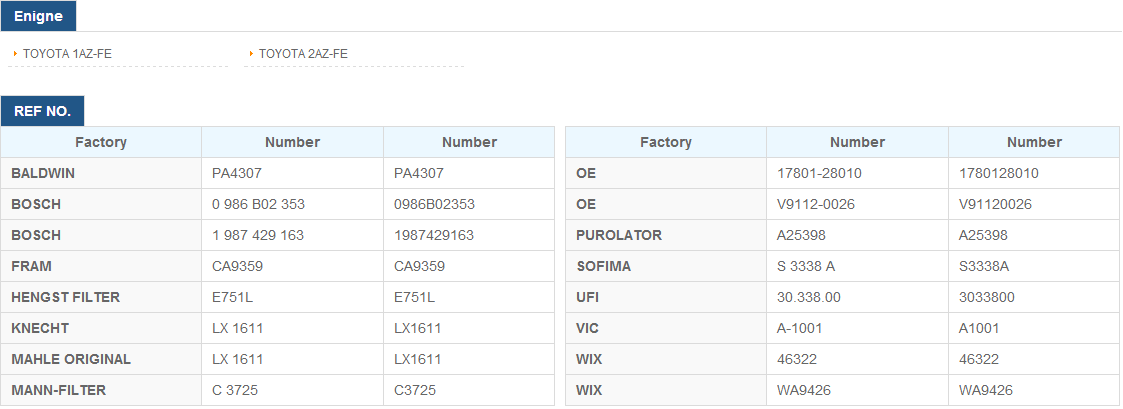Open the TOYOTA 2AZ-FE engine link
Screen dimensions: 1123x409
coord(303,54)
